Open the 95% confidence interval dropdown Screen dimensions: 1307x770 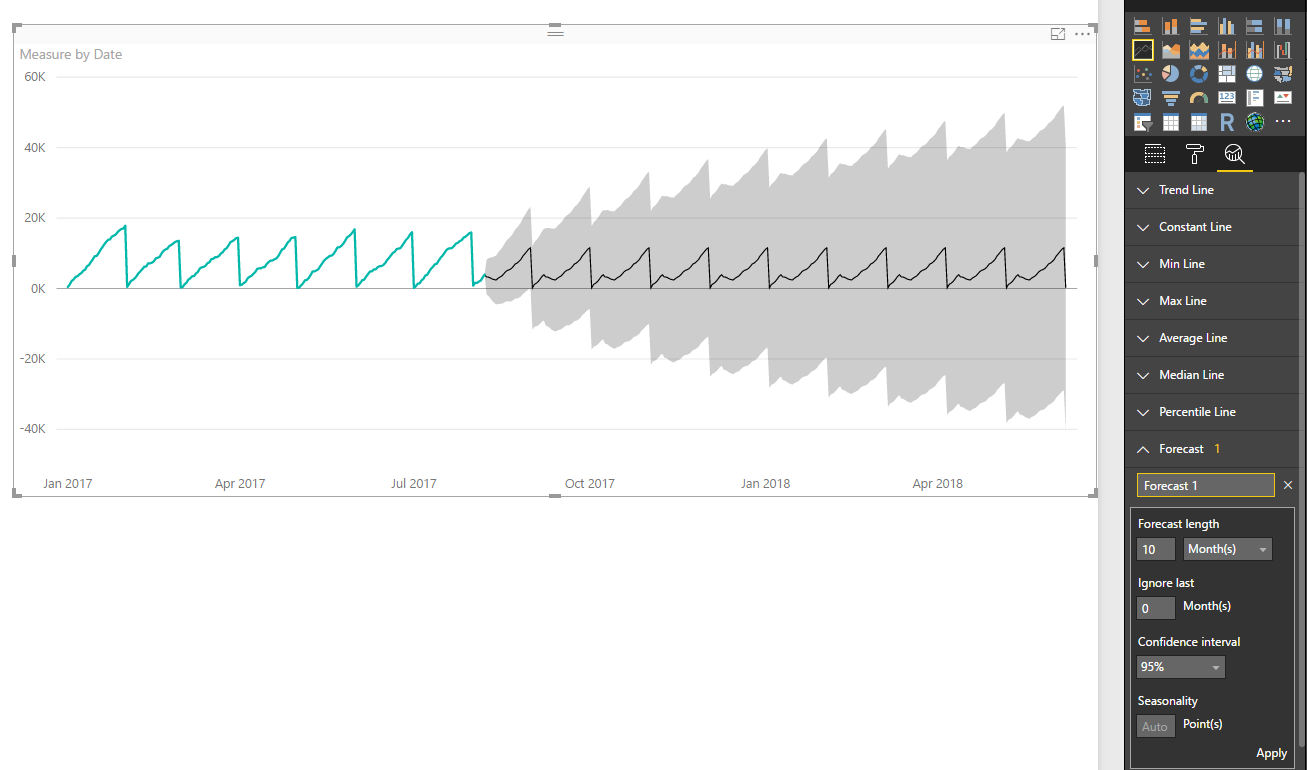(x=1181, y=667)
